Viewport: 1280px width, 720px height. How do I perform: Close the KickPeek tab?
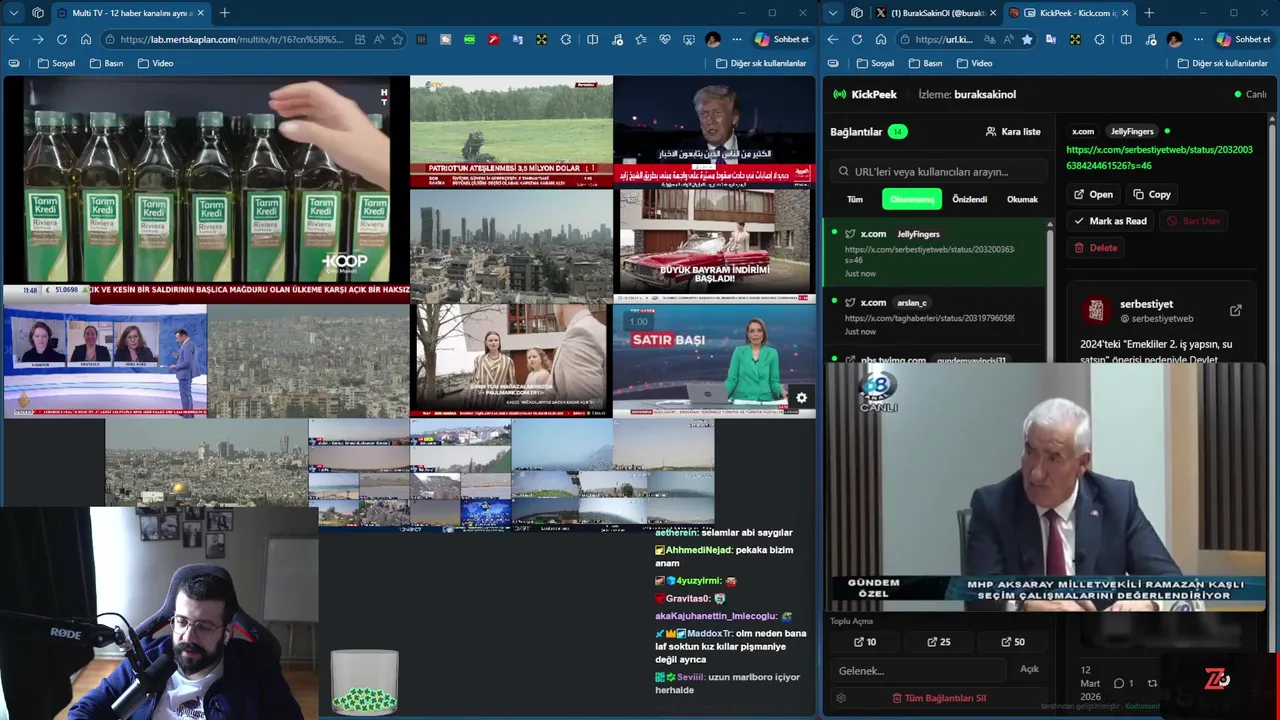(x=1125, y=13)
